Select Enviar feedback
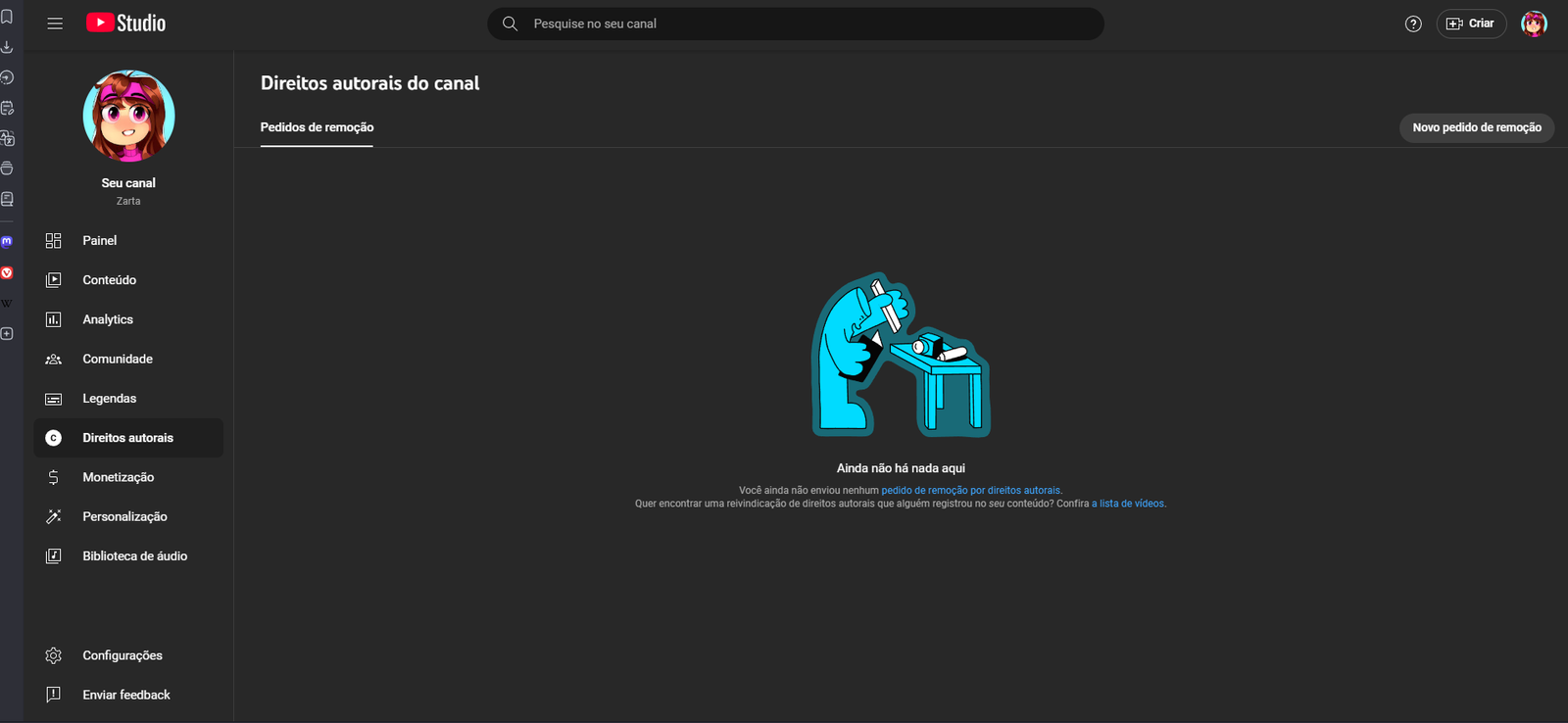This screenshot has height=723, width=1568. point(128,695)
